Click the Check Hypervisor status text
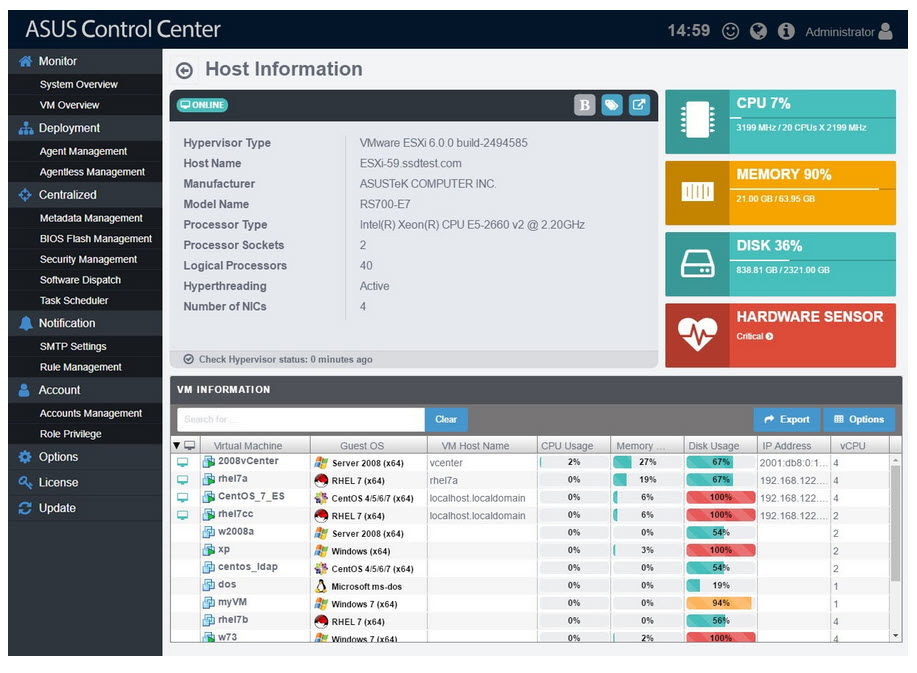917x673 pixels. [x=285, y=360]
